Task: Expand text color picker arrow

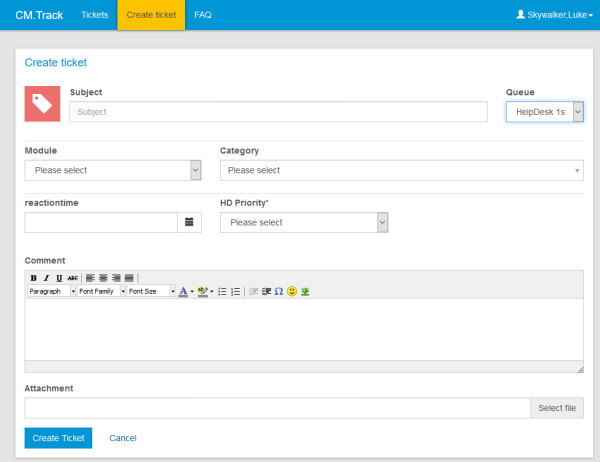Action: point(192,291)
